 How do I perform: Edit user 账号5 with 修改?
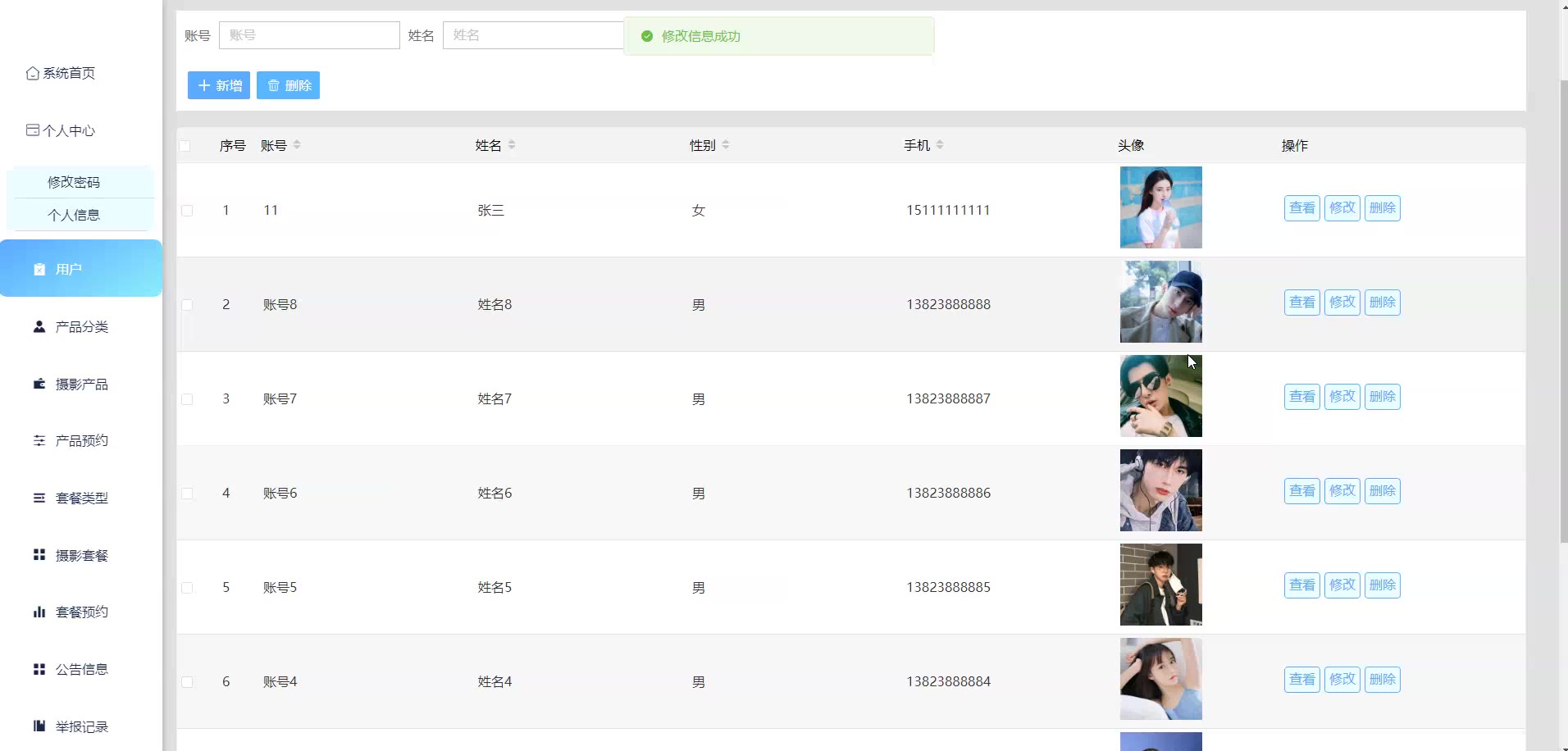[x=1342, y=585]
